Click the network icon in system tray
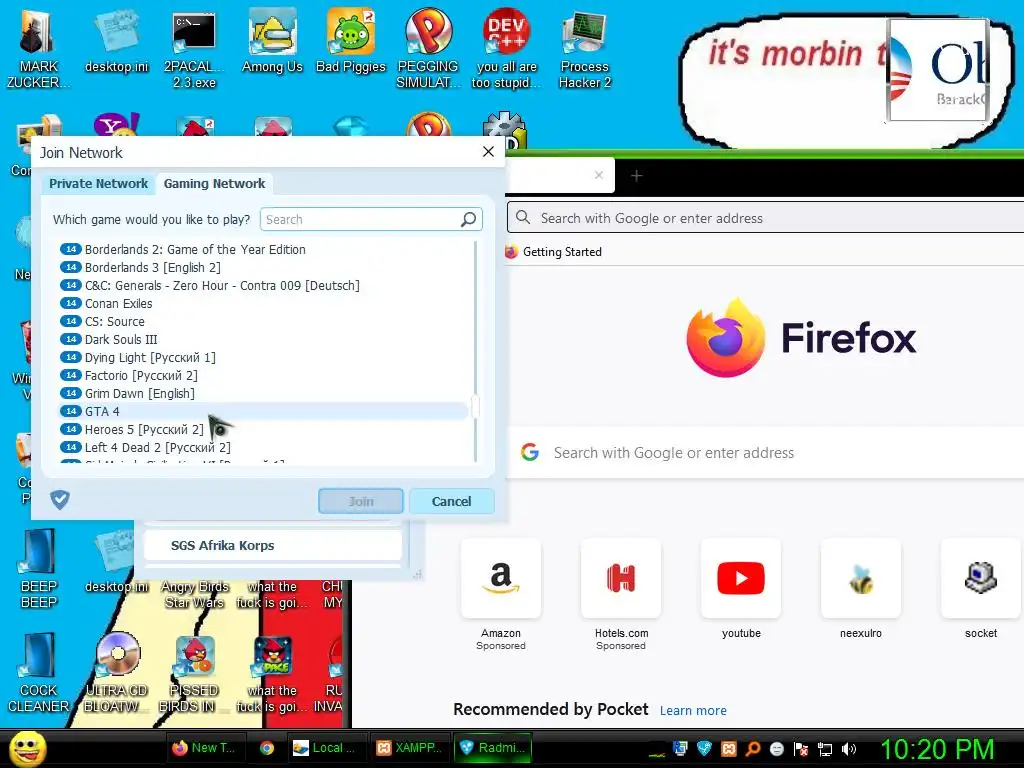Image resolution: width=1024 pixels, height=768 pixels. point(825,749)
